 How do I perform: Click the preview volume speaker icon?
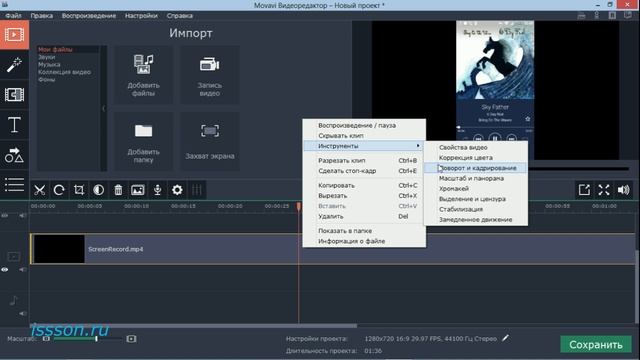click(624, 190)
